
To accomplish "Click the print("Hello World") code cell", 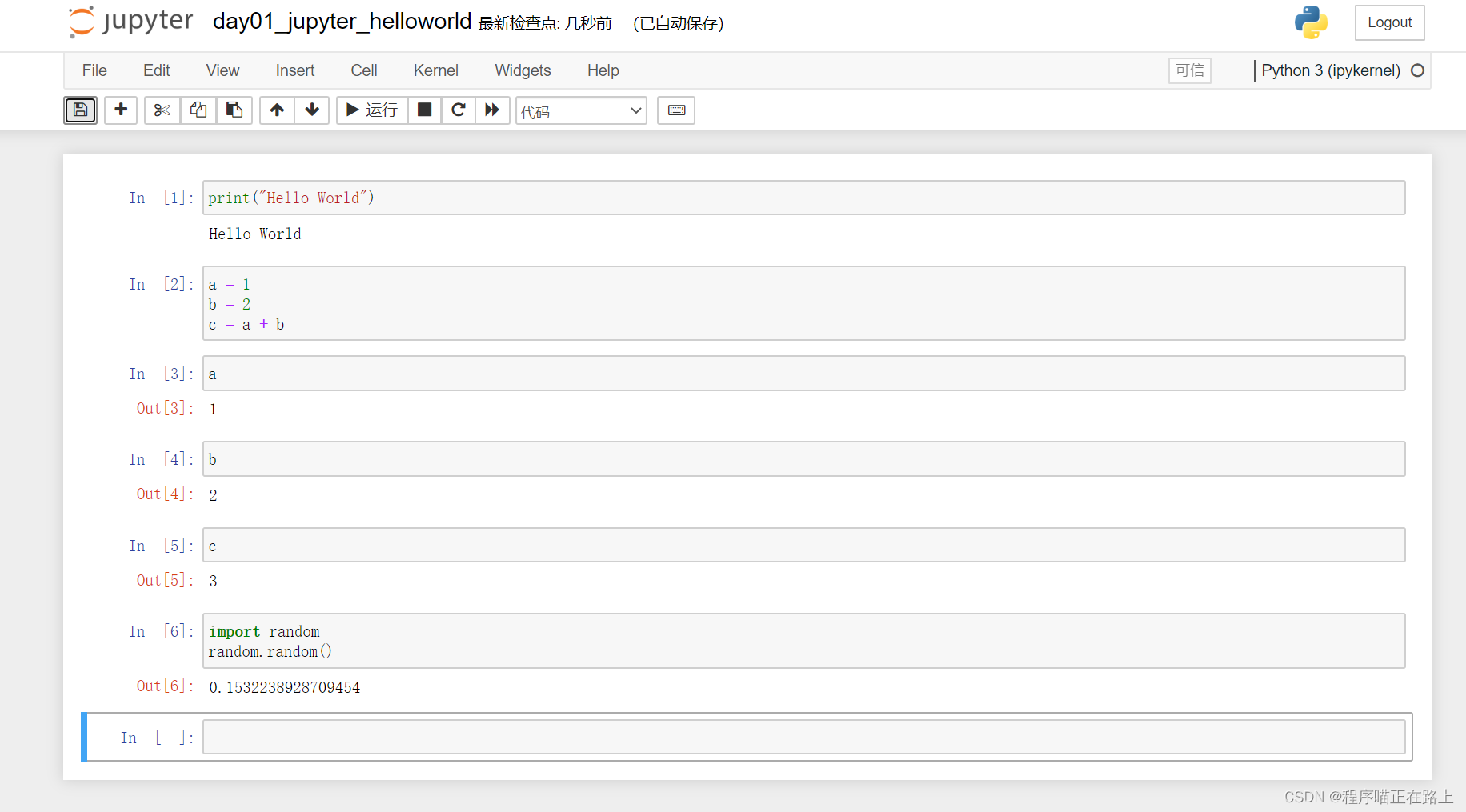I will click(x=804, y=198).
